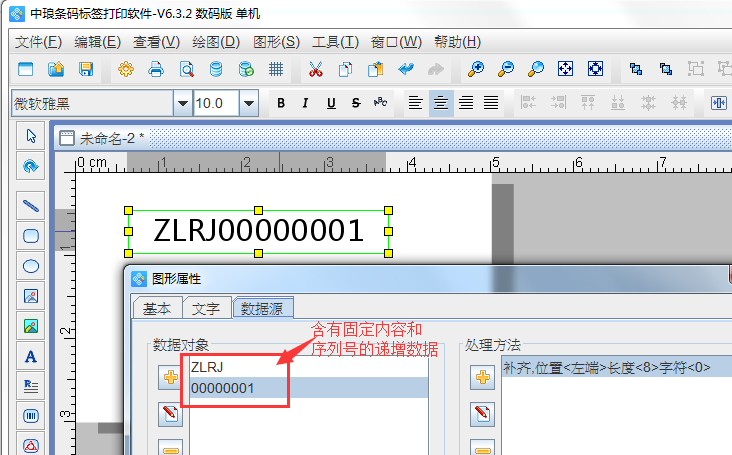Open the 文件(F) menu
The height and width of the screenshot is (455, 732).
click(x=39, y=42)
